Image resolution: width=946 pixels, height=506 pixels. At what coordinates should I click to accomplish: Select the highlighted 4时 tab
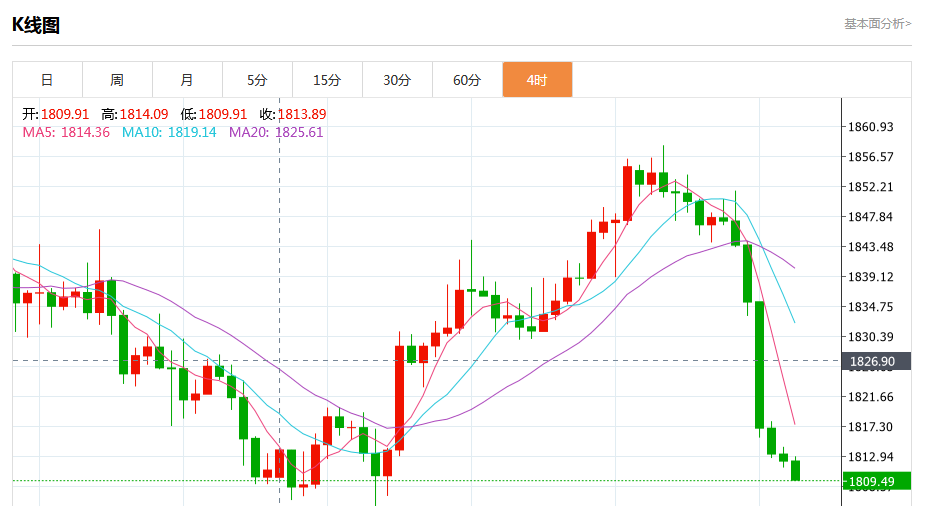click(537, 80)
